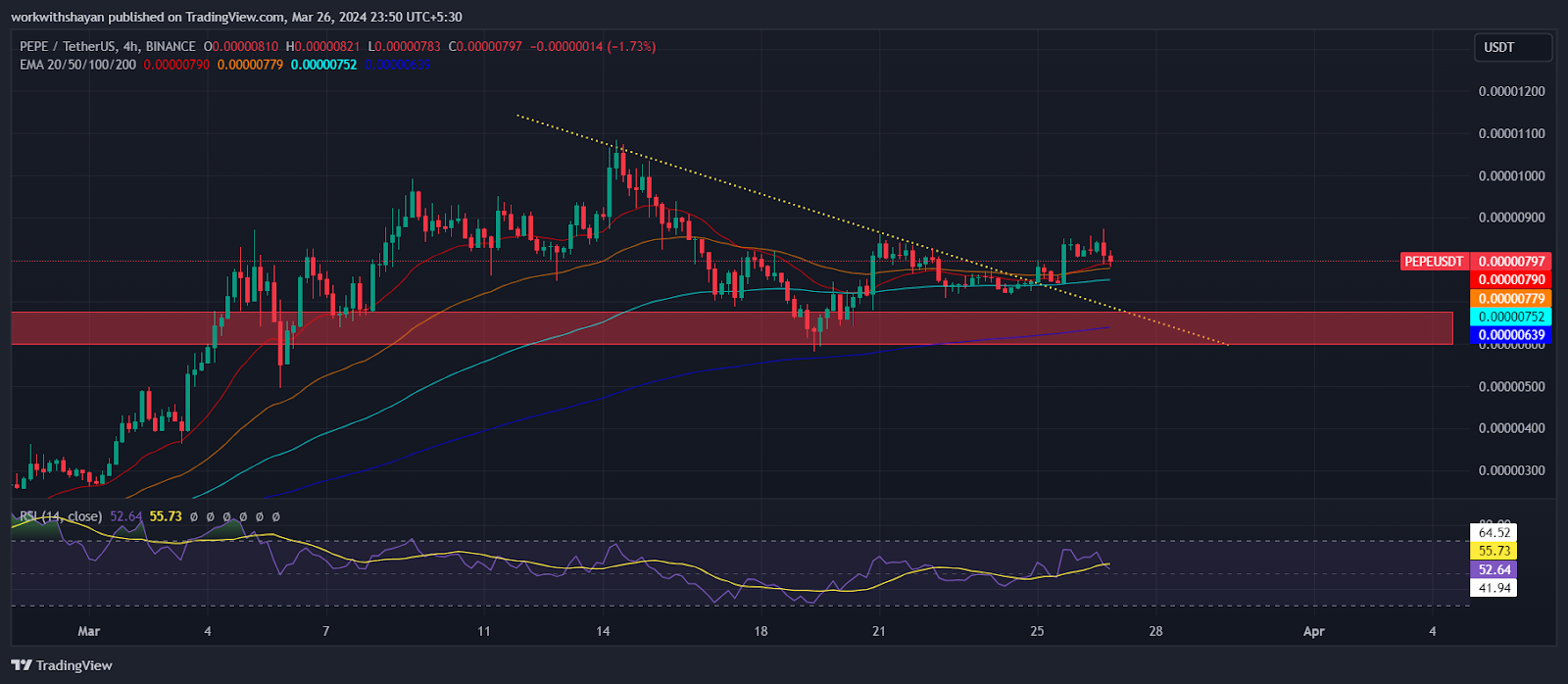The width and height of the screenshot is (1568, 684).
Task: Click the 0.00001200 price axis label
Action: (x=1511, y=91)
